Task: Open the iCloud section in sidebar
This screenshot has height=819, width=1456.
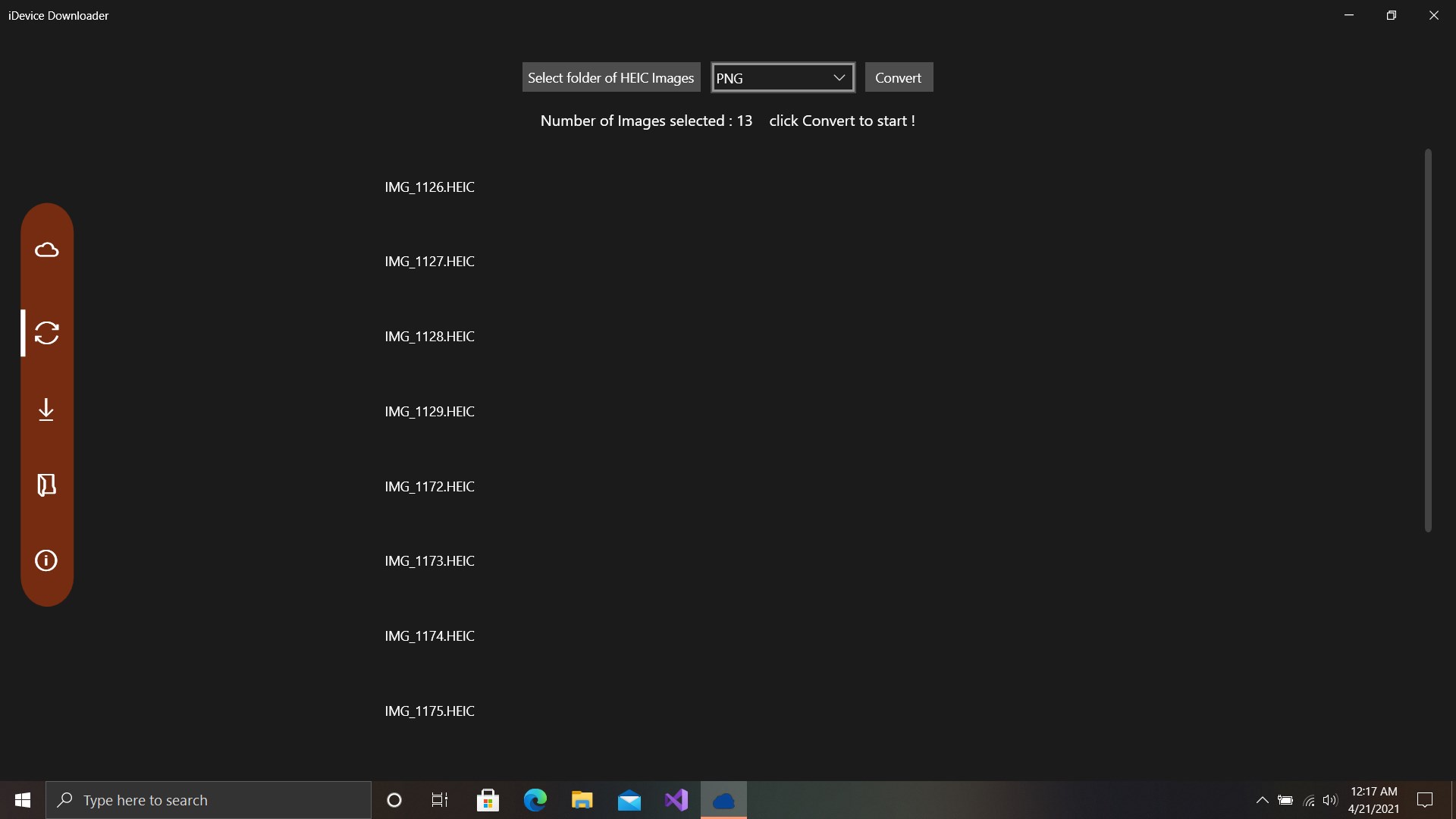Action: pos(46,249)
